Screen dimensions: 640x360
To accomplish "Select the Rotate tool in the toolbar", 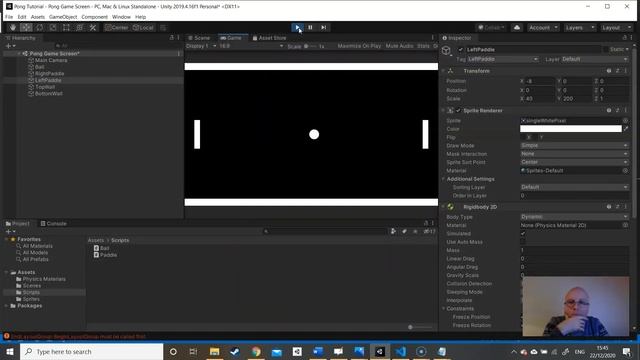I will 40,27.
